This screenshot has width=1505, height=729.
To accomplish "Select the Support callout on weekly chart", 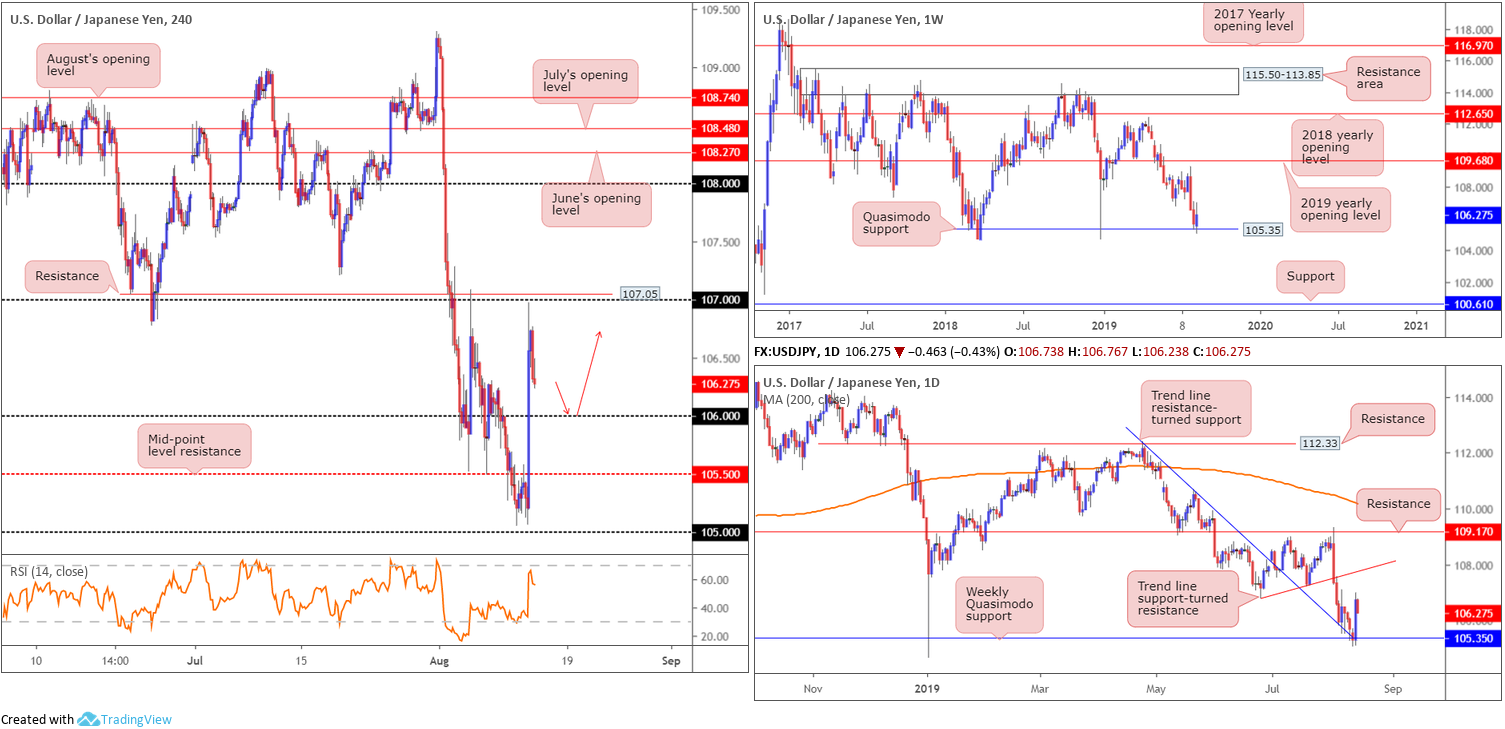I will click(x=1310, y=277).
